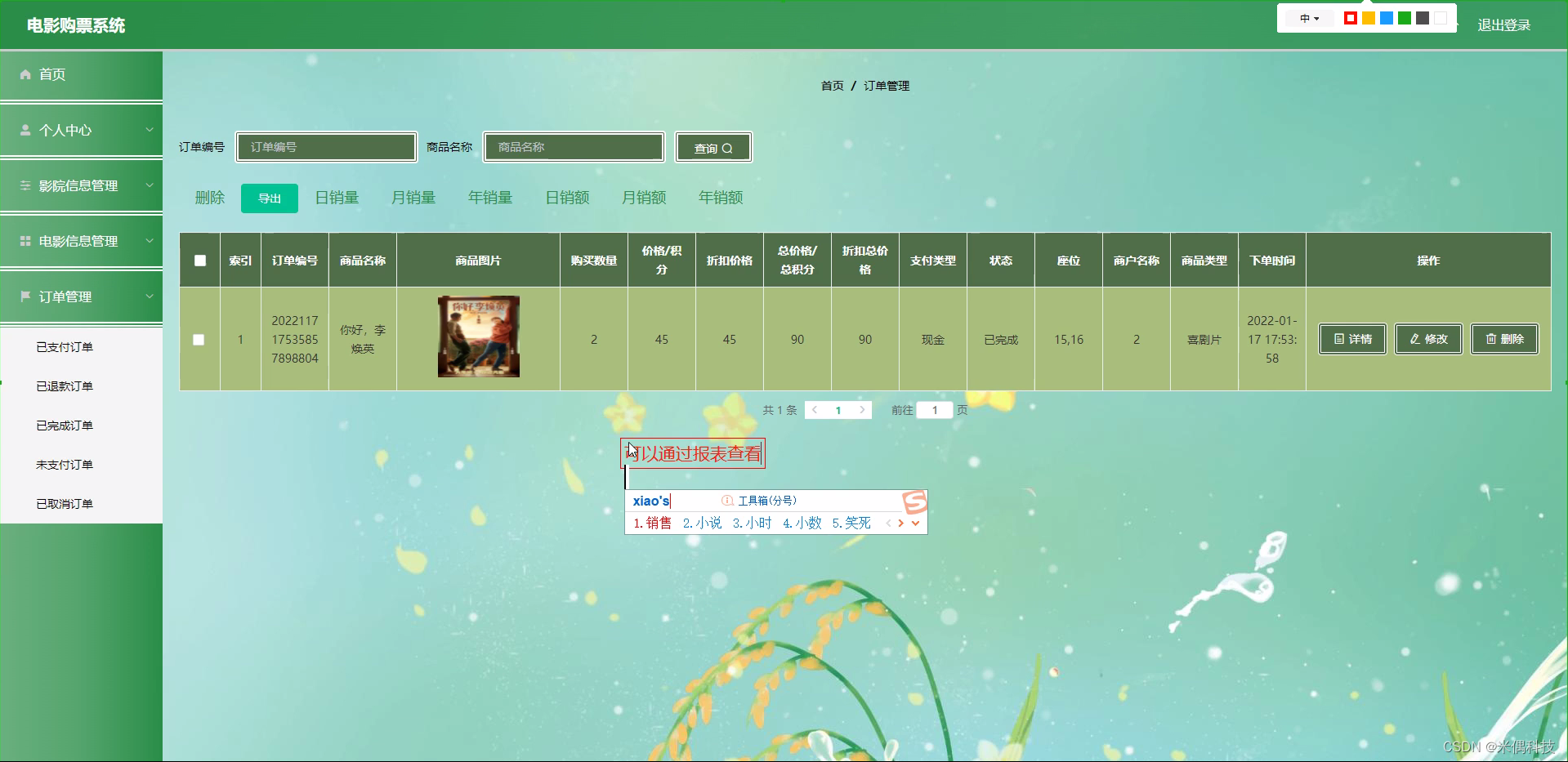Open the 中 language dropdown
The height and width of the screenshot is (762, 1568).
[1310, 18]
